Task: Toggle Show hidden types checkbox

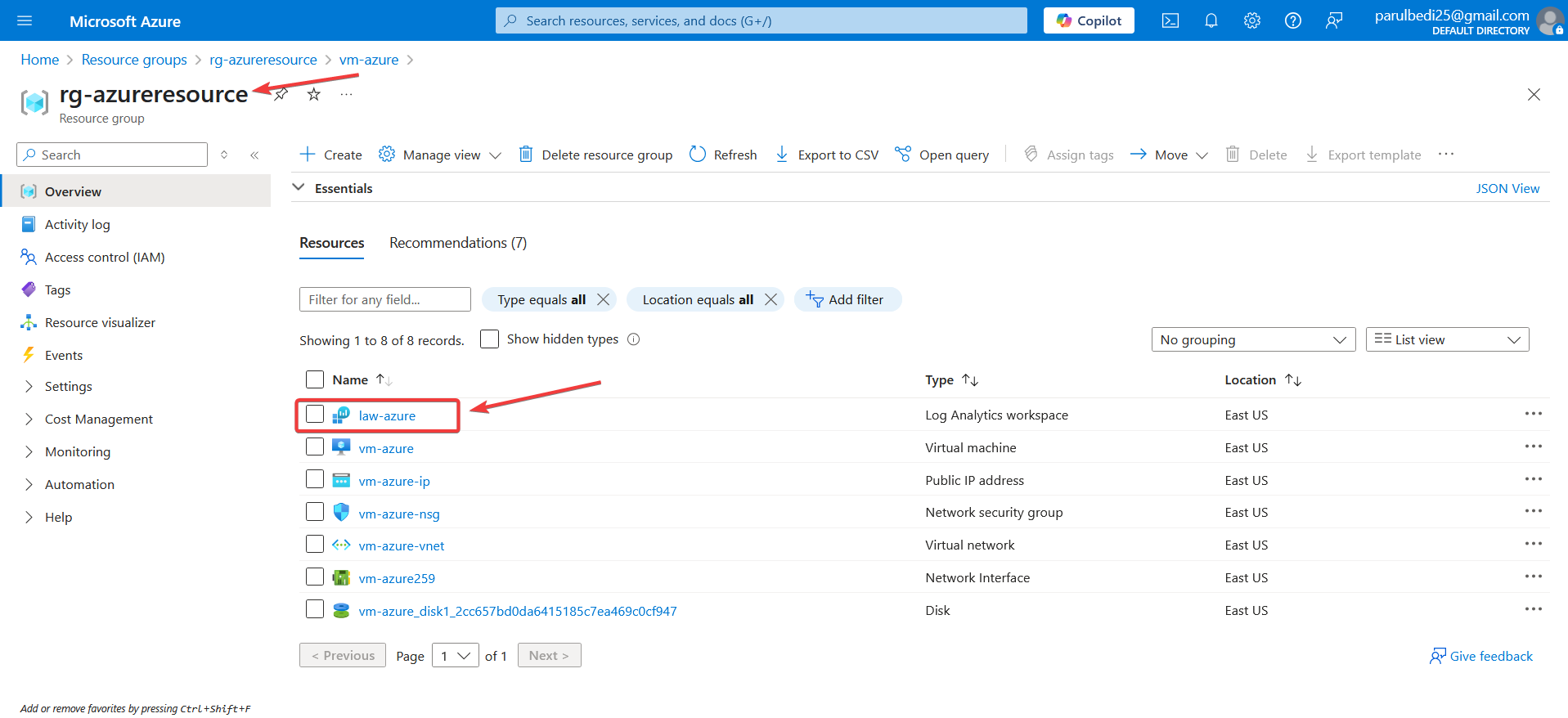Action: click(x=489, y=339)
